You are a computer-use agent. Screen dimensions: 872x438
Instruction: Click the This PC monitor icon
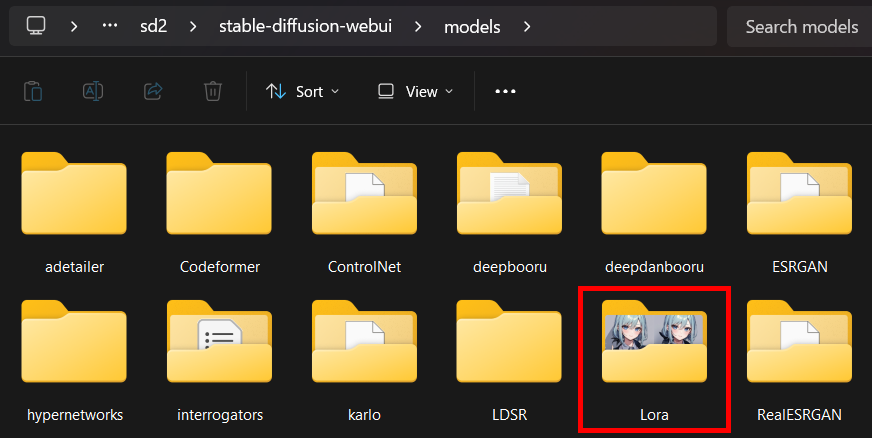[x=36, y=26]
